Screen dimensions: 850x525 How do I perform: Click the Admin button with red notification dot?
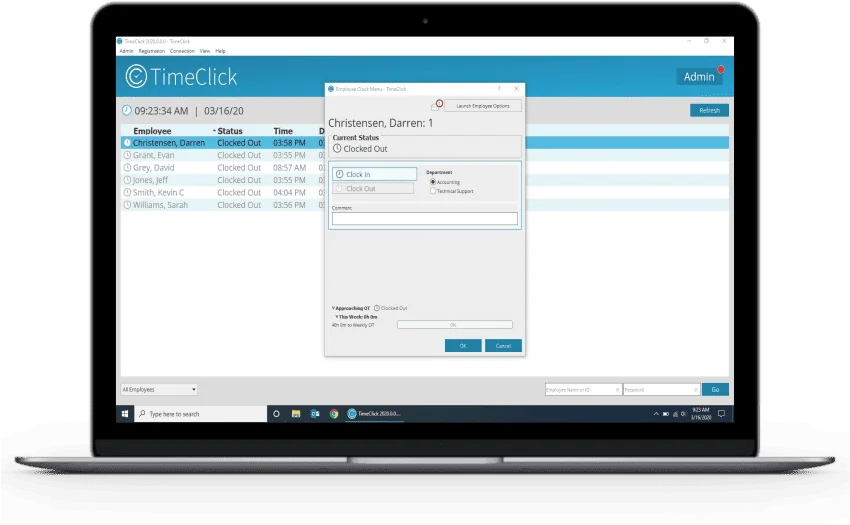tap(699, 76)
